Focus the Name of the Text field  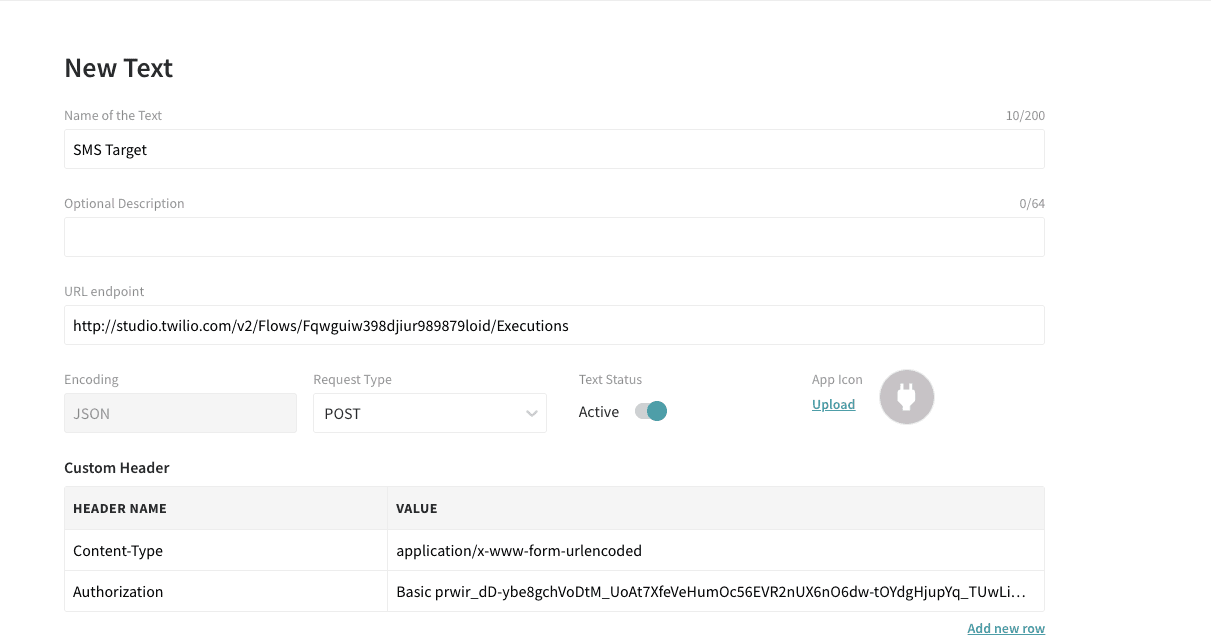point(554,150)
